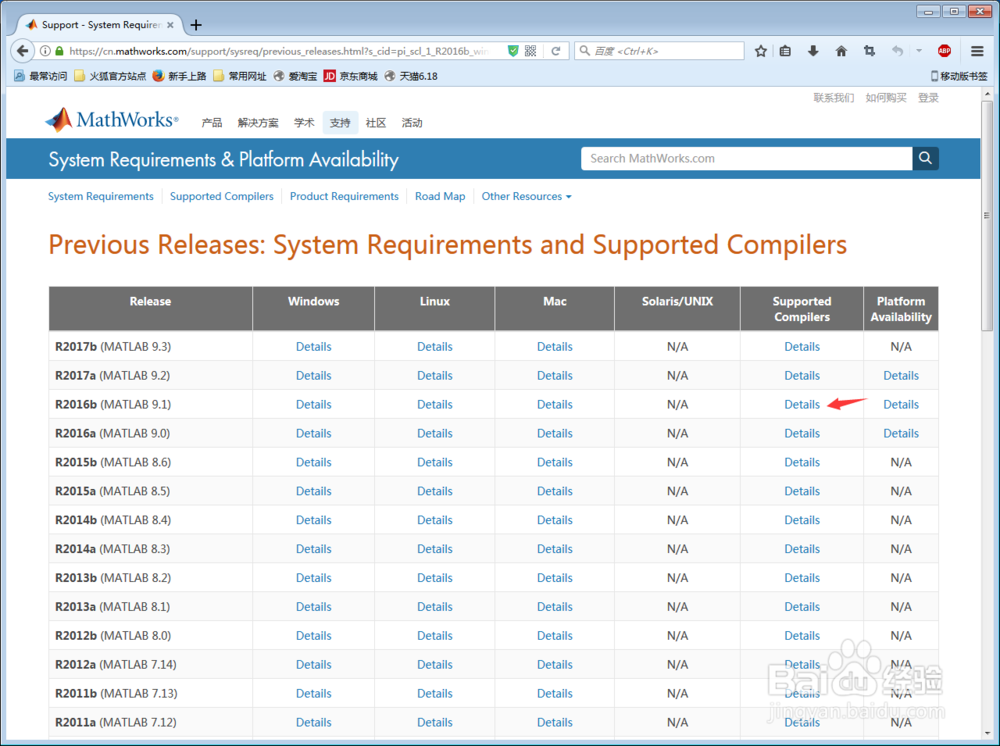Click the MathWorks logo

(x=112, y=119)
